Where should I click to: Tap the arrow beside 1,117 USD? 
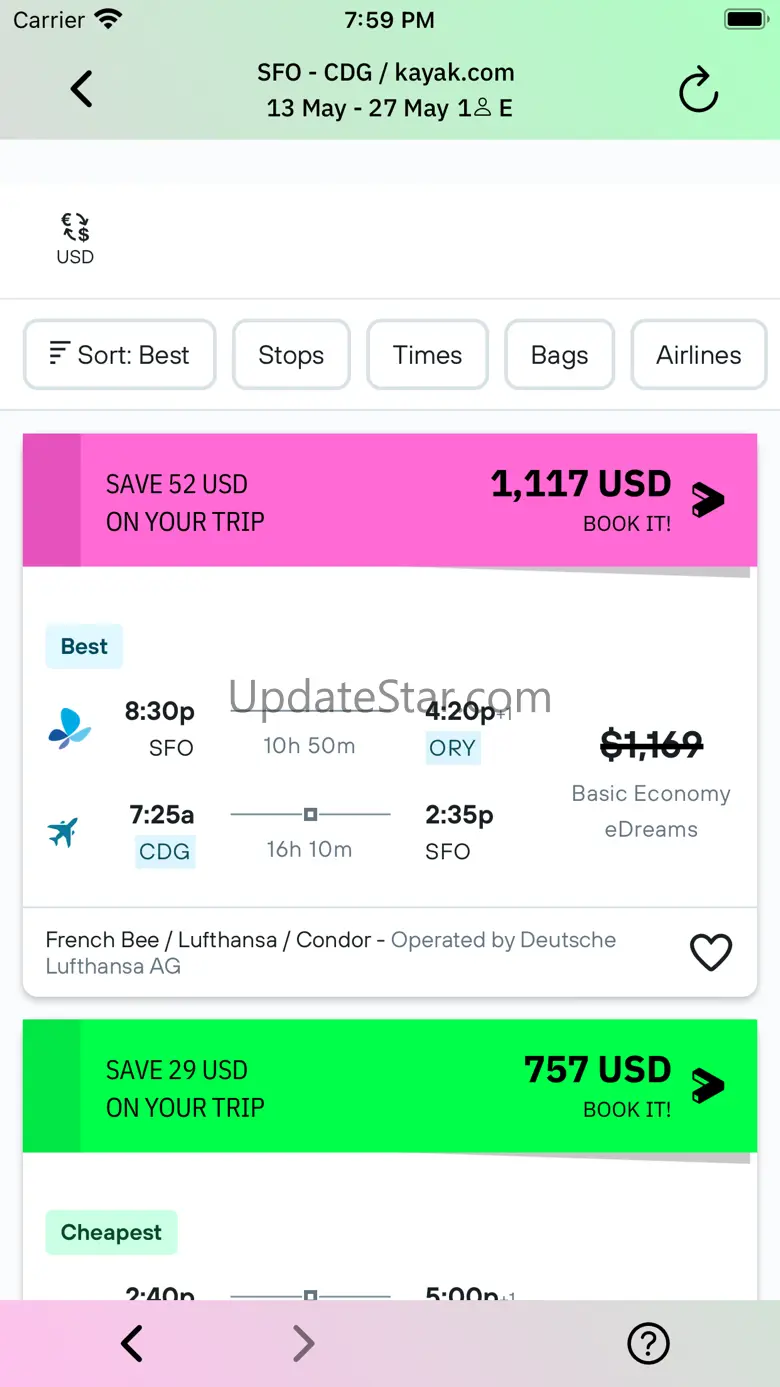click(708, 499)
